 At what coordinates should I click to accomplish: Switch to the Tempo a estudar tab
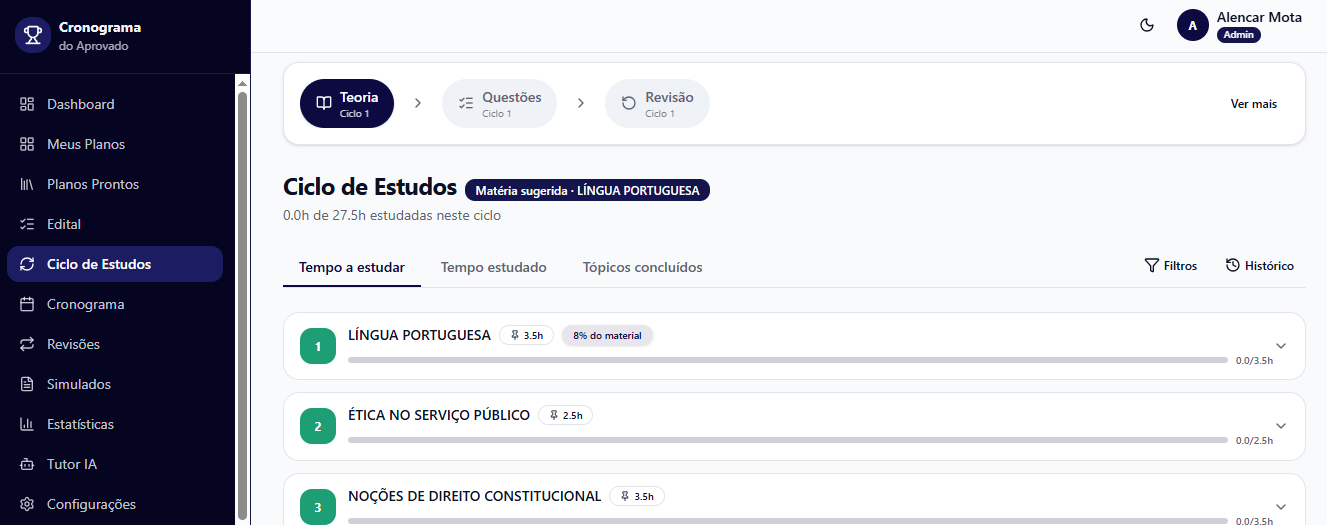pyautogui.click(x=352, y=267)
